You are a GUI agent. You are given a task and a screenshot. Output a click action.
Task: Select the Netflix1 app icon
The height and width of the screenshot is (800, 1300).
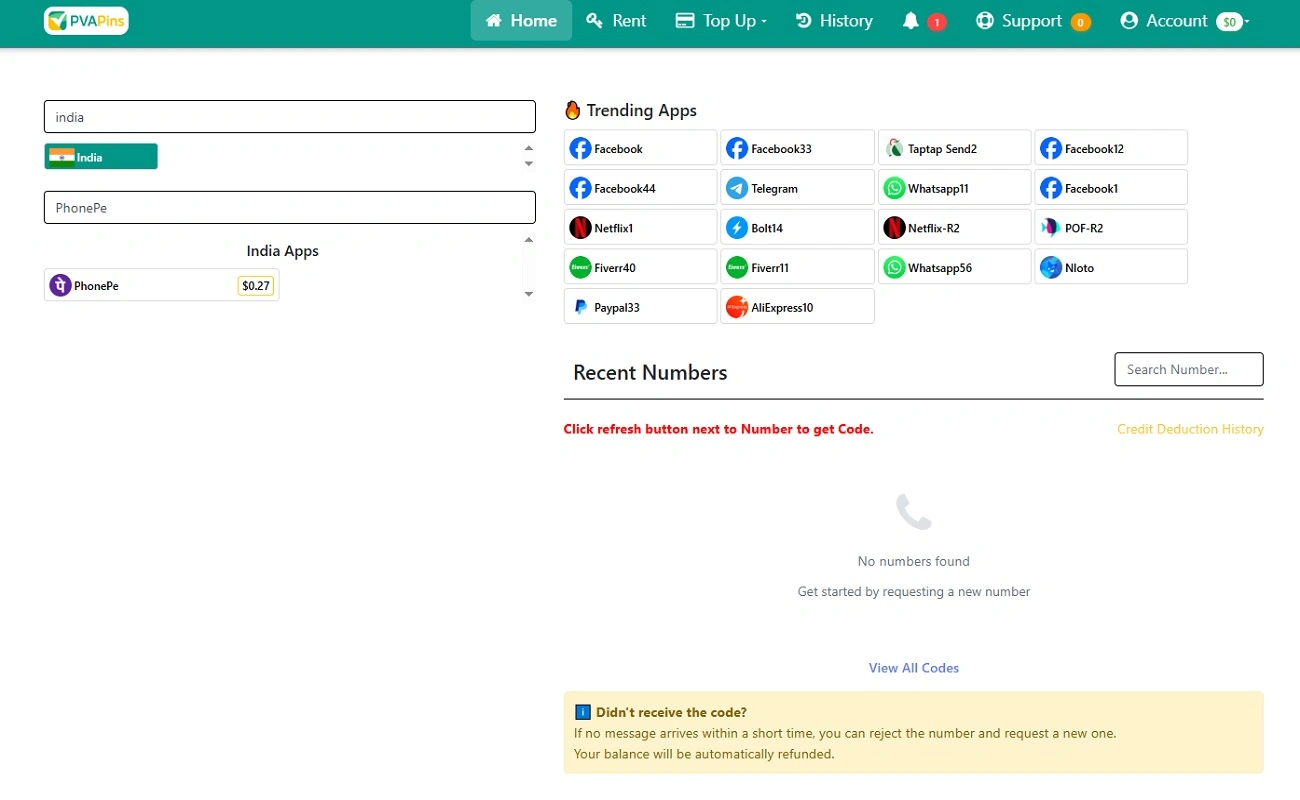tap(580, 228)
